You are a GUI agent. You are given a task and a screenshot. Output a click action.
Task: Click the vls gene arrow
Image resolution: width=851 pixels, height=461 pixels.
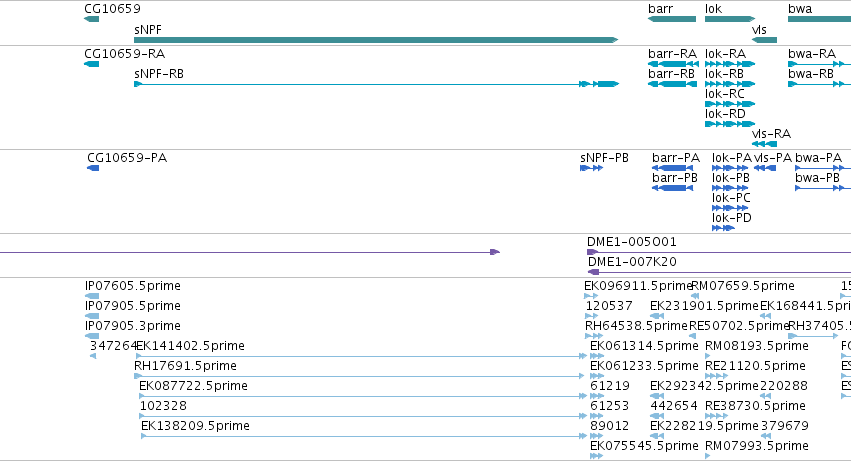click(764, 40)
